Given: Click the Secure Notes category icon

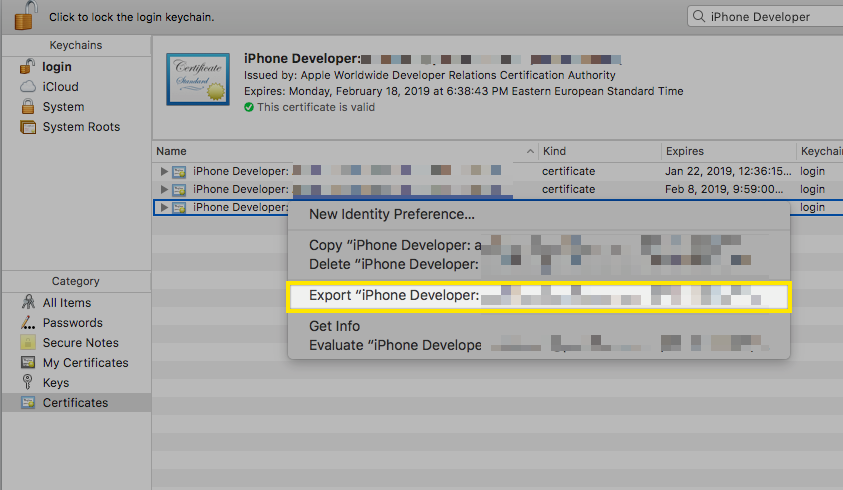Looking at the screenshot, I should (x=28, y=342).
